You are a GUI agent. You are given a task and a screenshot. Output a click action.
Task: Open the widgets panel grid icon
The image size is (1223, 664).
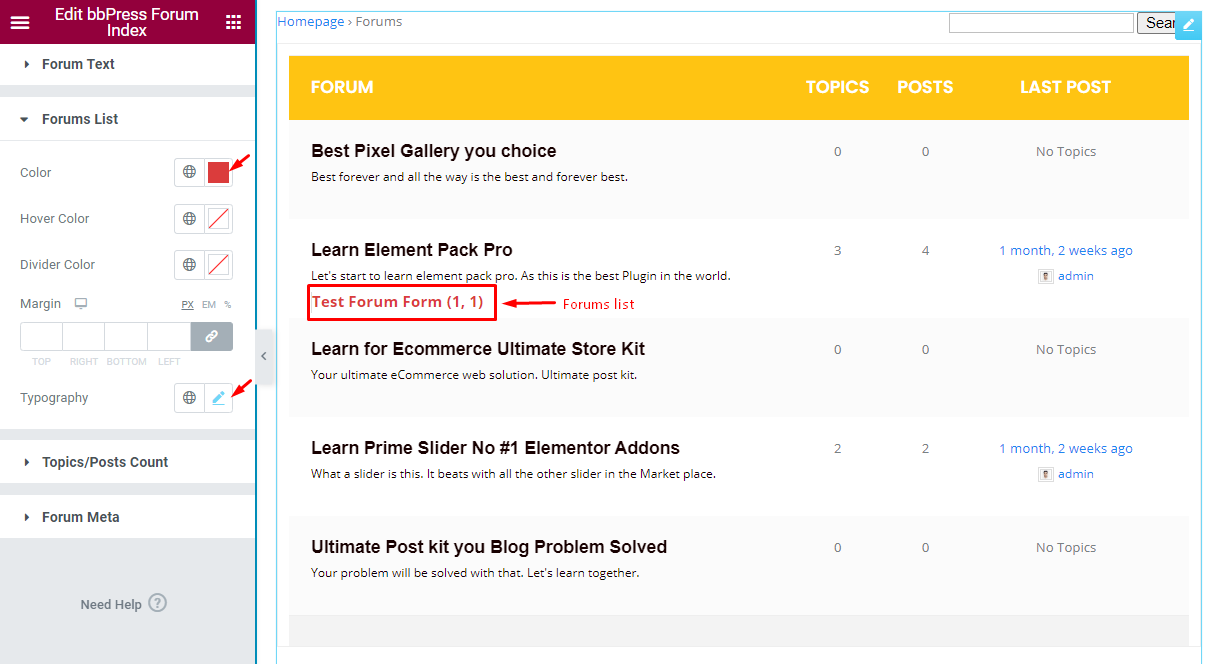pos(235,21)
